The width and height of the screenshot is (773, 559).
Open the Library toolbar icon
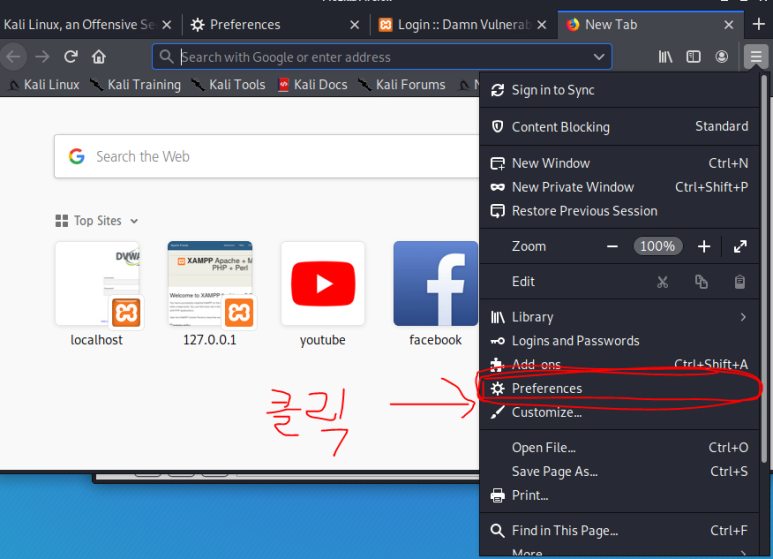pos(665,57)
